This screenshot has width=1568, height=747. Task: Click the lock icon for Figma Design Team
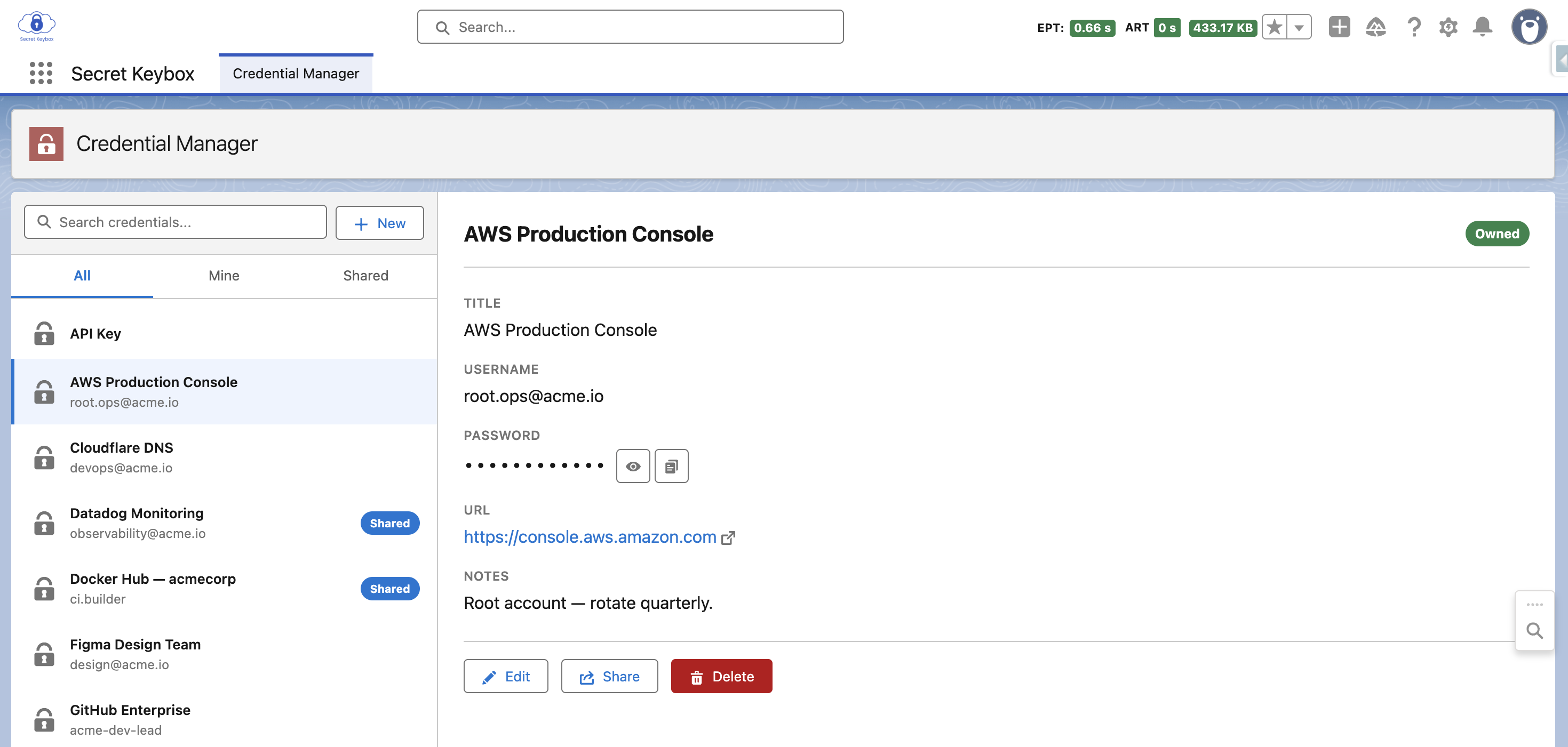pyautogui.click(x=44, y=654)
